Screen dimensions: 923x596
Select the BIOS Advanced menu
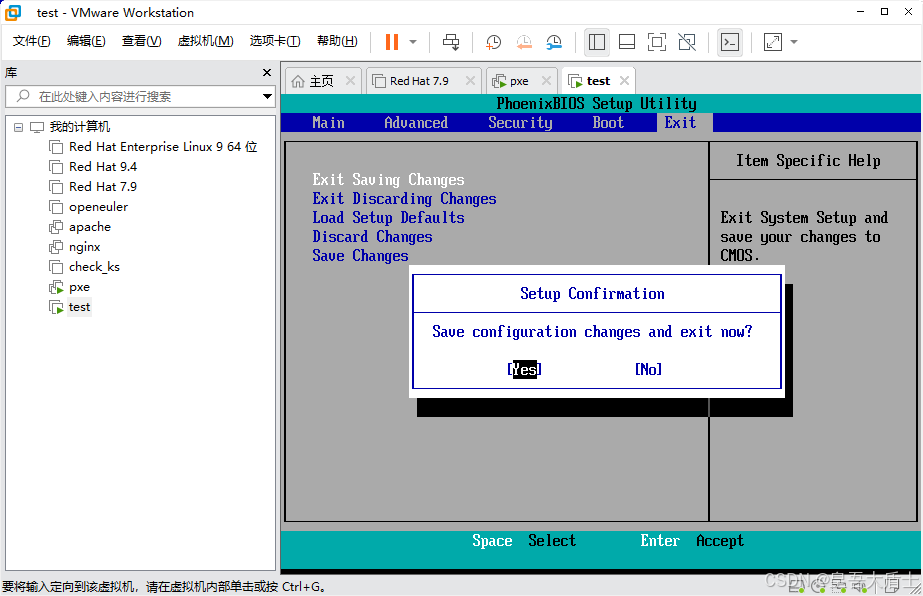click(x=416, y=122)
